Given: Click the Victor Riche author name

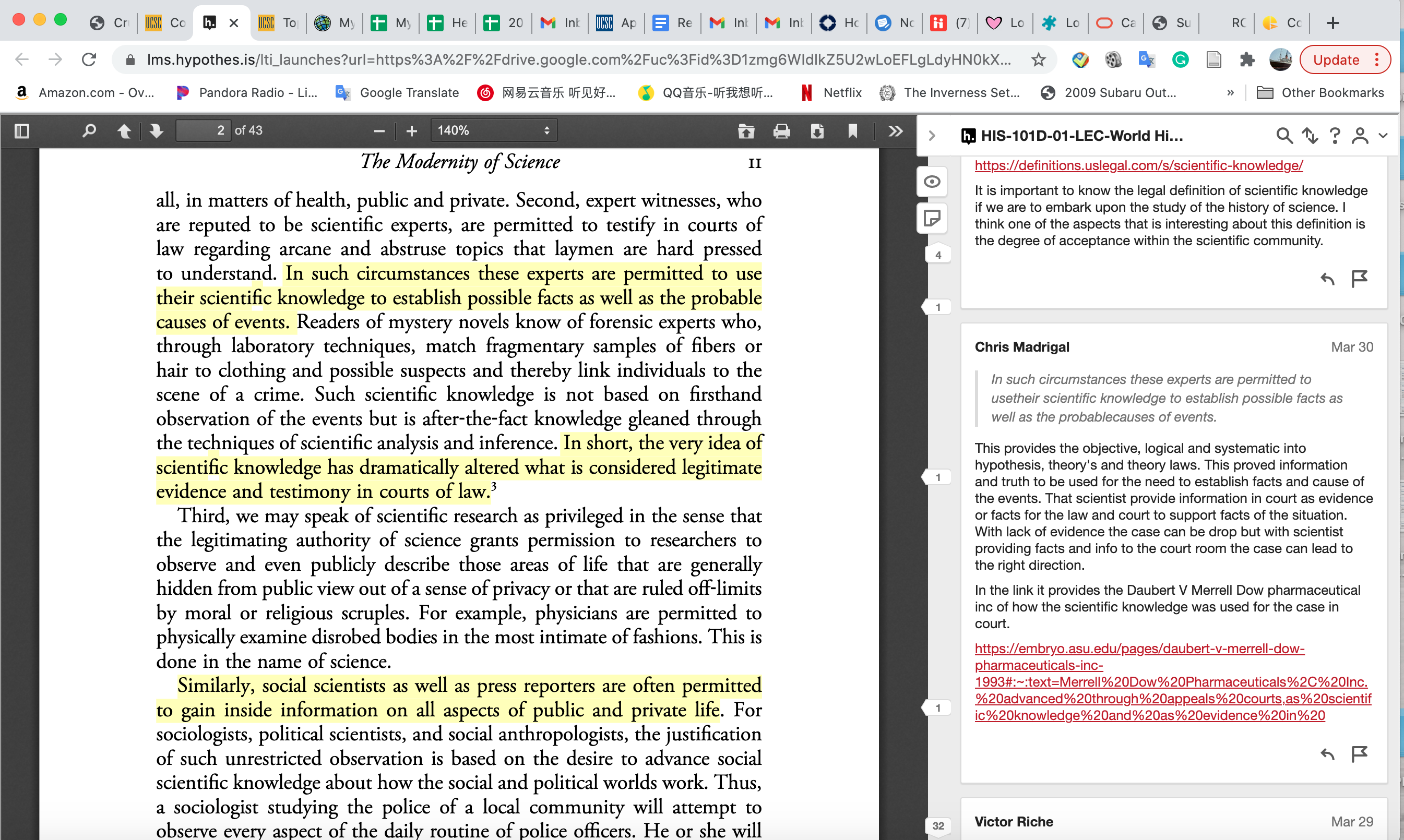Looking at the screenshot, I should coord(1014,822).
